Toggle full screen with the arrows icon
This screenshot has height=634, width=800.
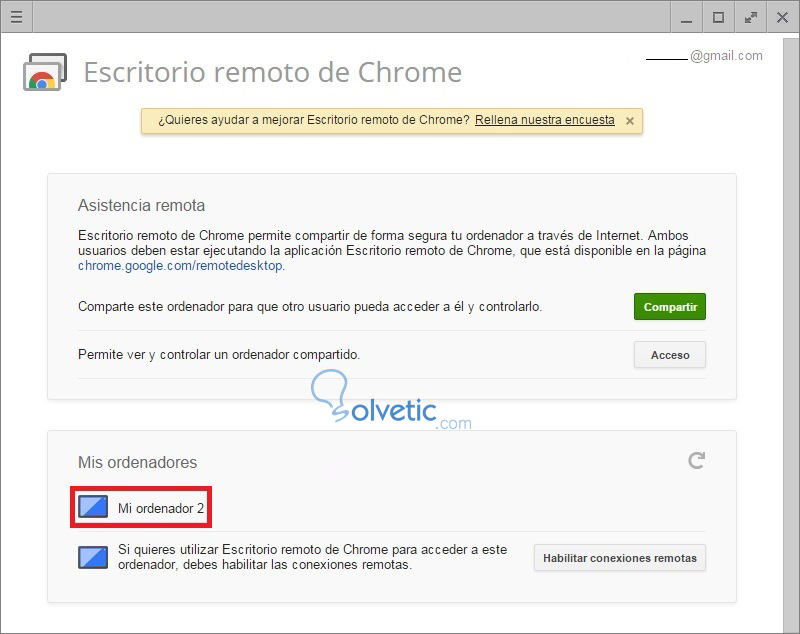tap(751, 17)
